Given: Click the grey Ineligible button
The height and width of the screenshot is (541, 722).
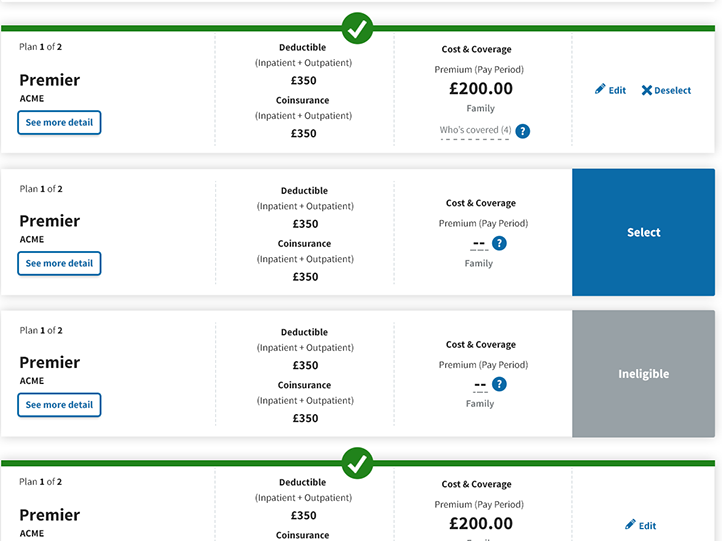Looking at the screenshot, I should 643,373.
